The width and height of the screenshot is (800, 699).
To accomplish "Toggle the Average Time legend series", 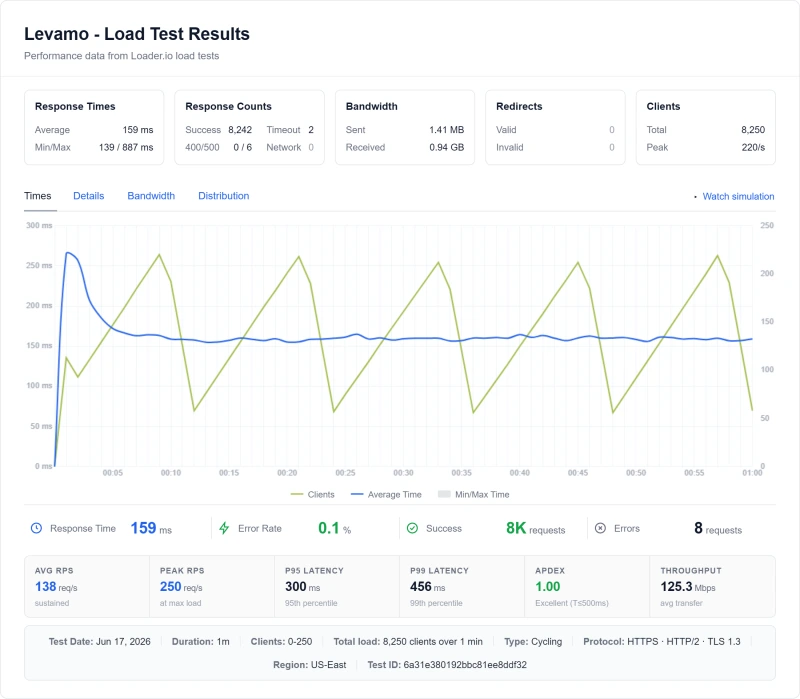I will tap(386, 494).
